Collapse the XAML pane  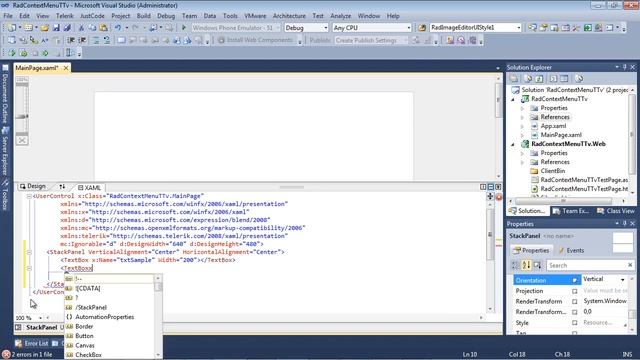click(498, 187)
